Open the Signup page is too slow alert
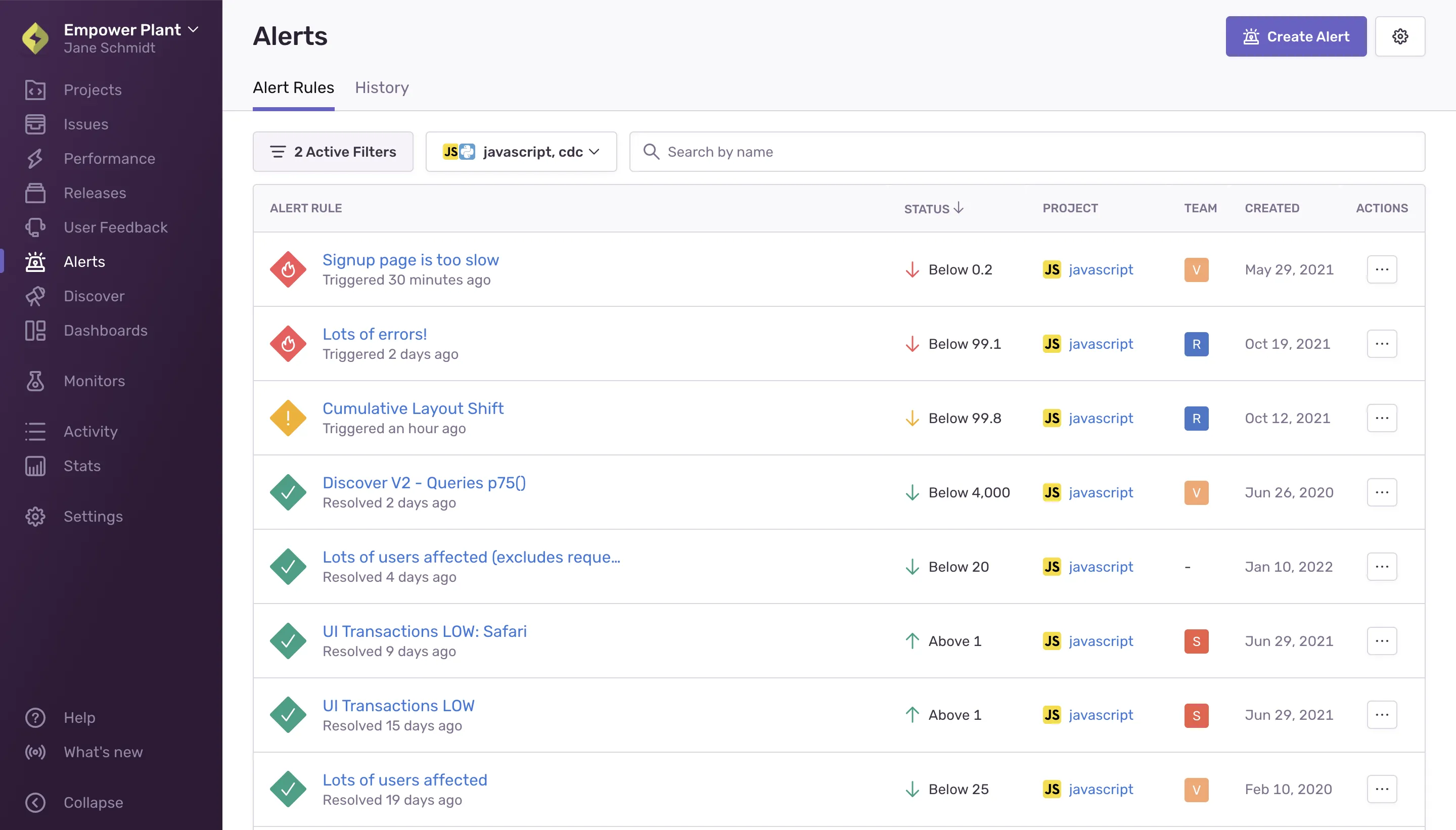 click(411, 259)
